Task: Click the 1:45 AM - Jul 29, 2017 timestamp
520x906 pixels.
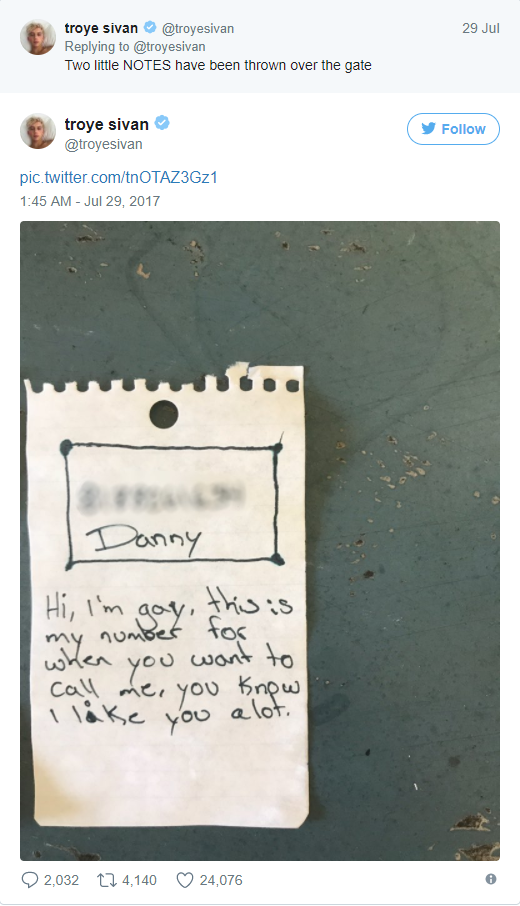Action: coord(90,201)
